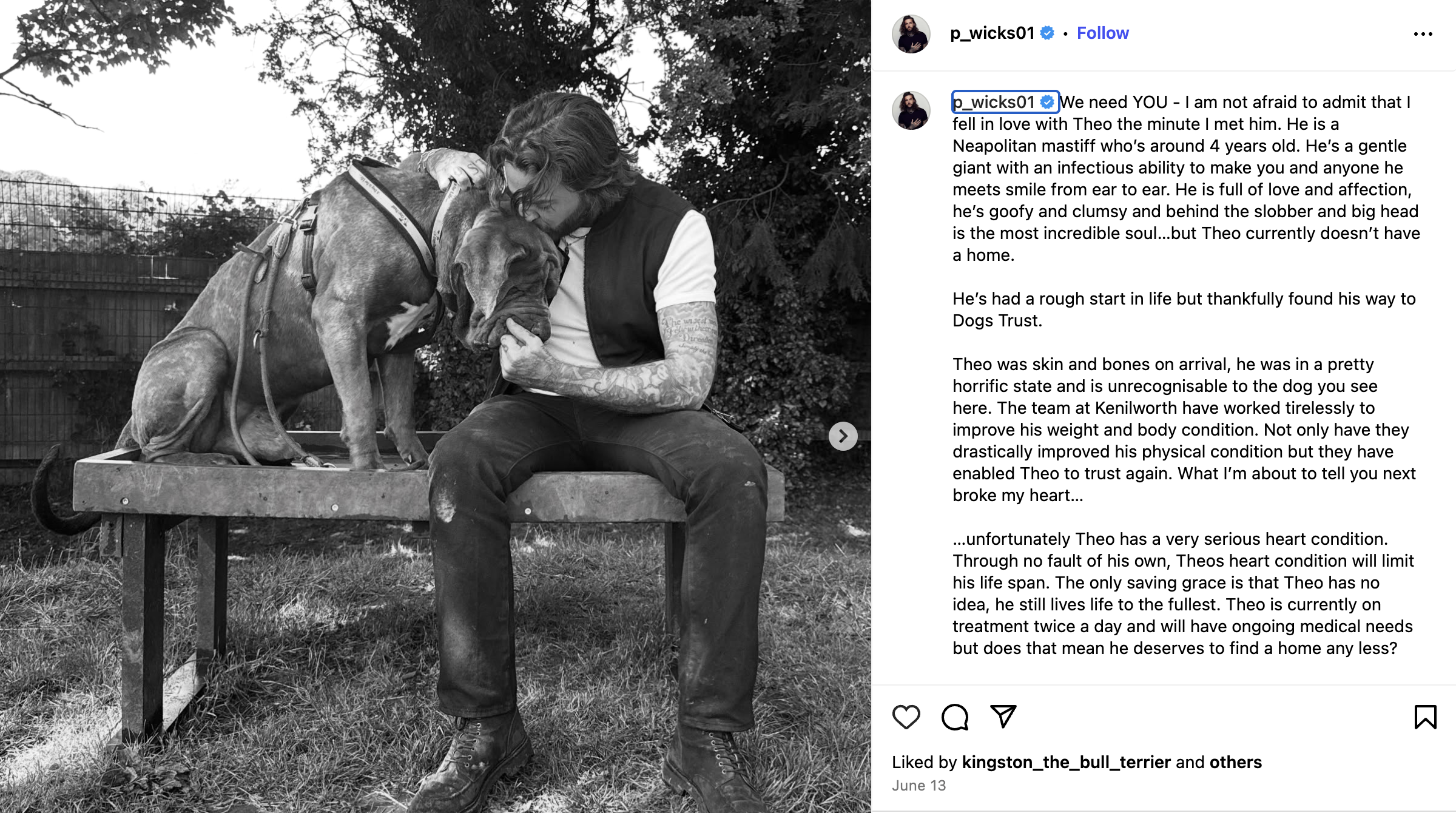The image size is (1456, 813).
Task: Click the header profile picture avatar
Action: point(911,34)
